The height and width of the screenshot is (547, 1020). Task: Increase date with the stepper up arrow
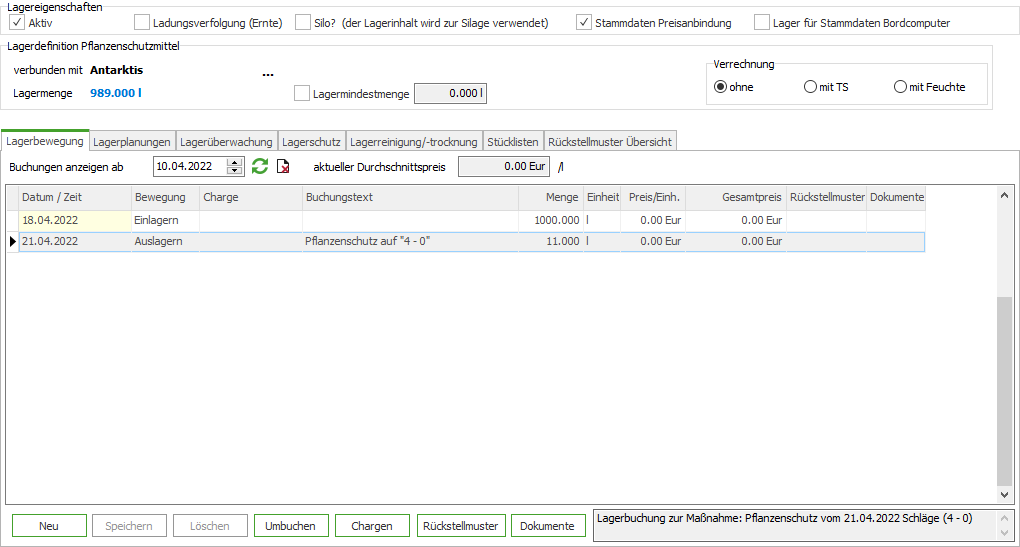[235, 162]
